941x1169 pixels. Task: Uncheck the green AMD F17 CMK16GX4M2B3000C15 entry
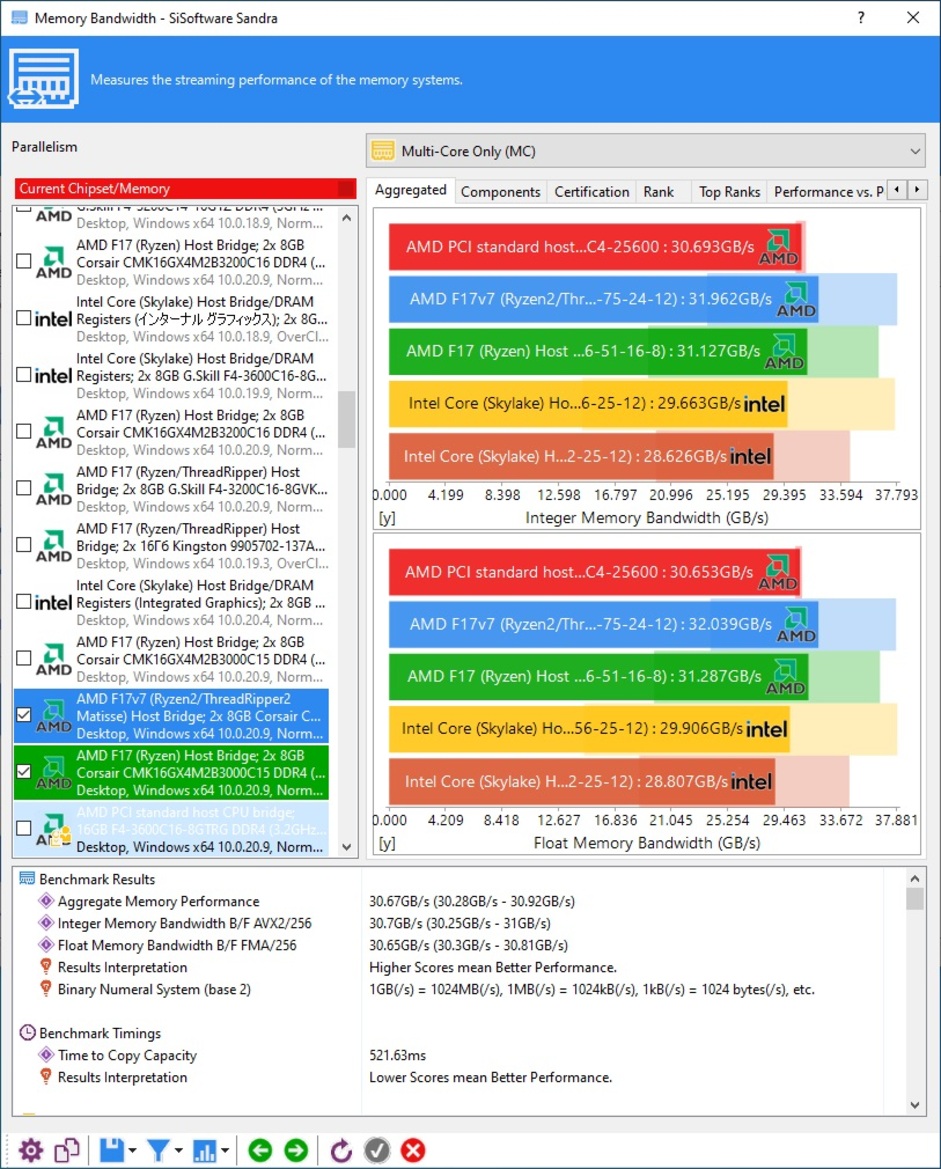24,771
